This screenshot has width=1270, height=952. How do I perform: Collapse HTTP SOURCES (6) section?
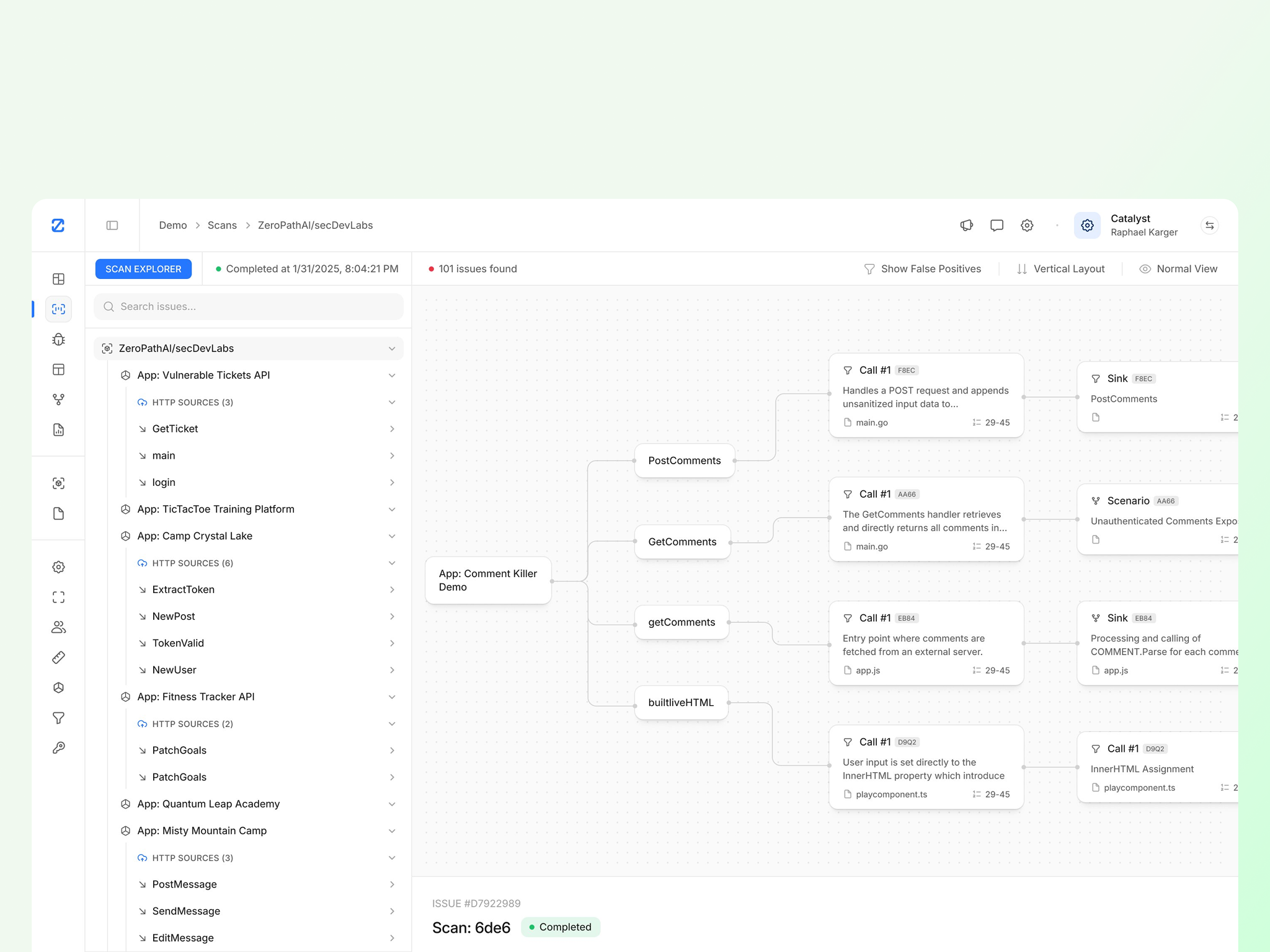[x=391, y=563]
